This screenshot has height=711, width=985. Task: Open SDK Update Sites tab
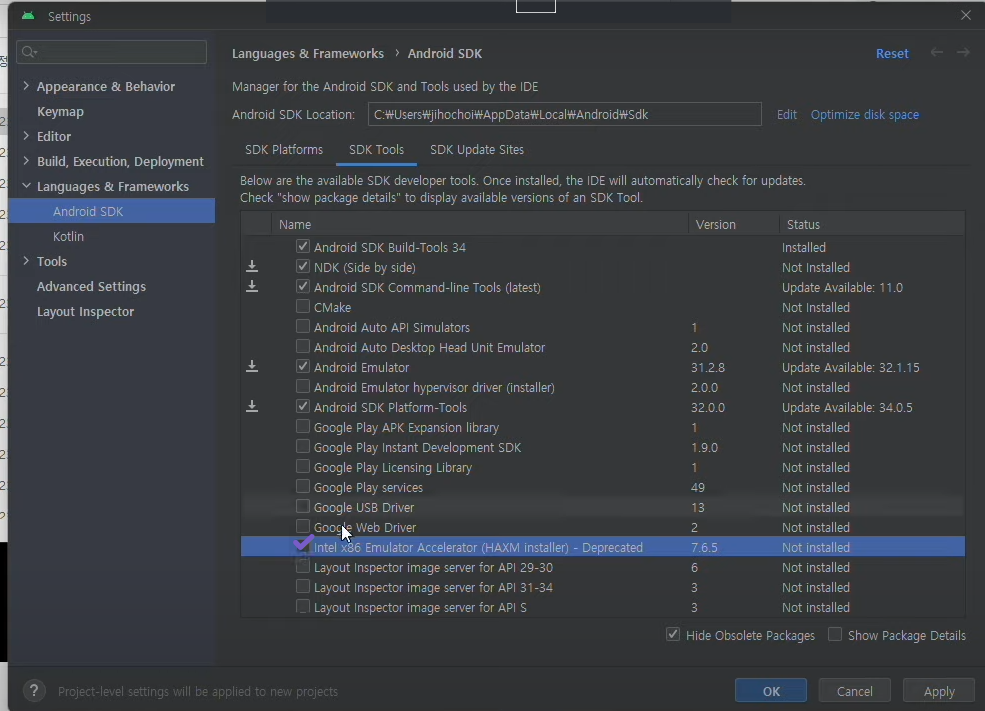(477, 149)
